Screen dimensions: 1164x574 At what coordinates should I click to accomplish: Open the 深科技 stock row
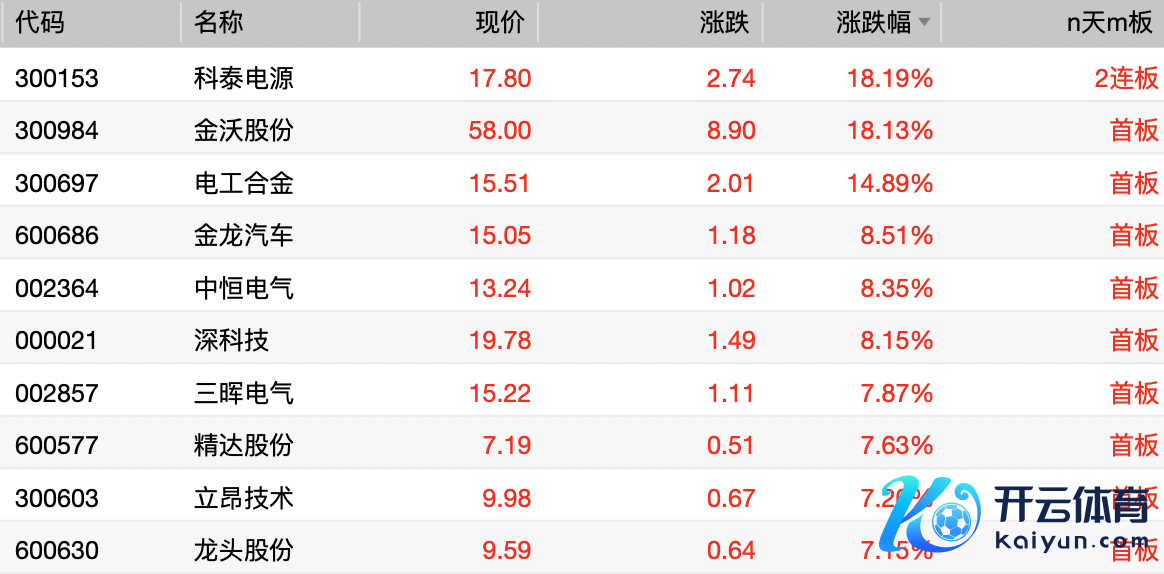pyautogui.click(x=232, y=341)
